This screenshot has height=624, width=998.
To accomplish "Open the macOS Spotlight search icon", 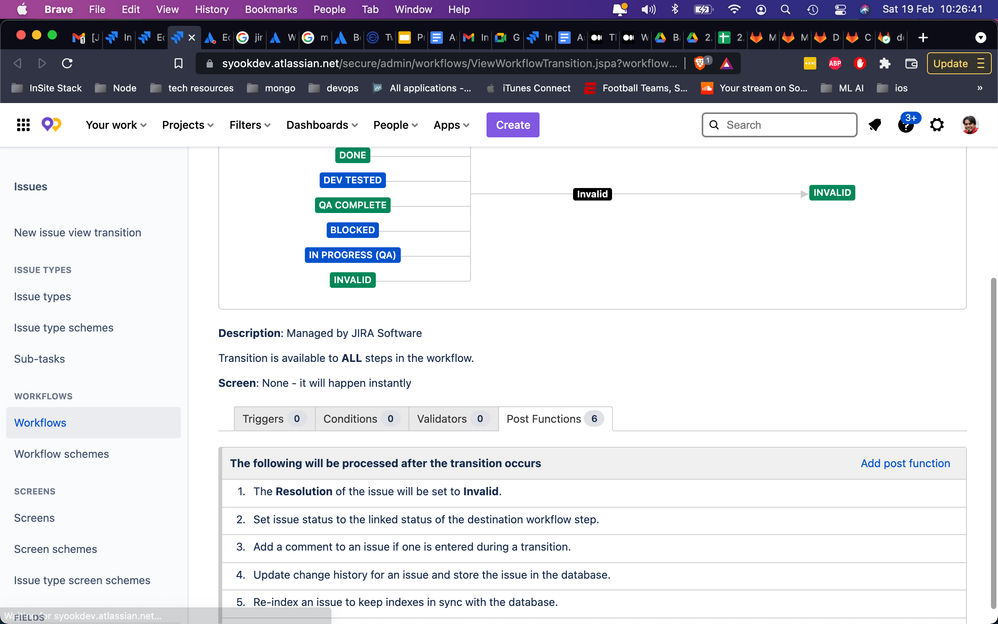I will click(785, 10).
